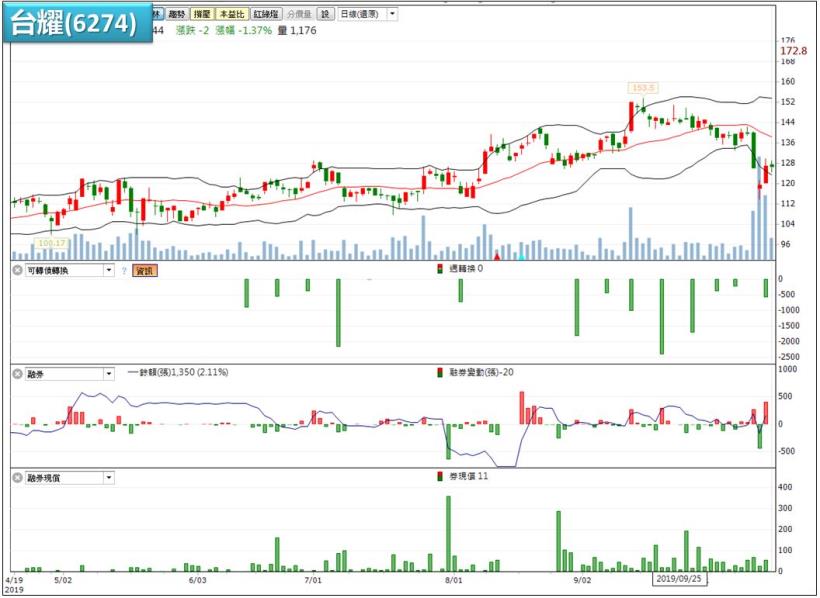Close the 可轉債轉換 indicator panel
This screenshot has width=820, height=598.
click(x=17, y=270)
